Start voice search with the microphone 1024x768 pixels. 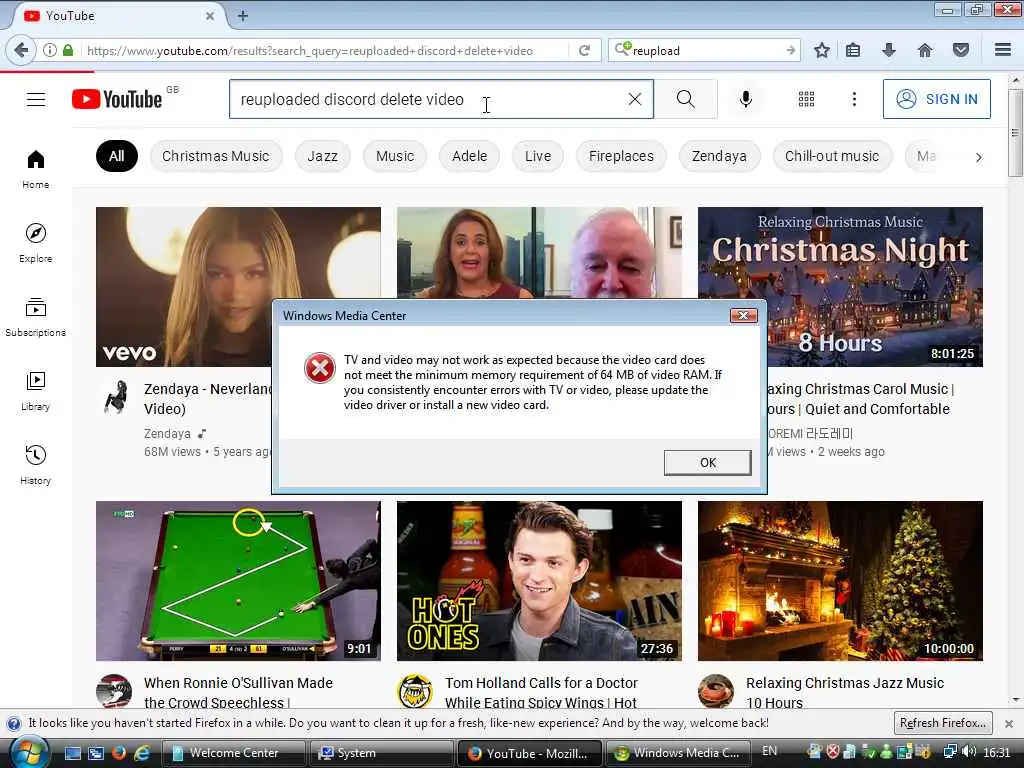[x=746, y=99]
